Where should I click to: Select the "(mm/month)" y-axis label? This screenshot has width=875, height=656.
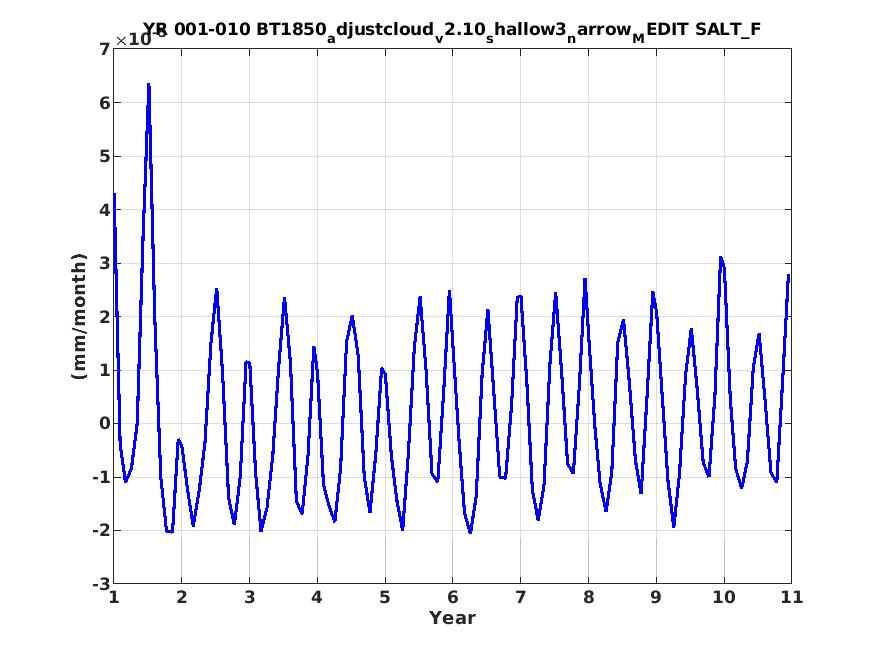[79, 316]
